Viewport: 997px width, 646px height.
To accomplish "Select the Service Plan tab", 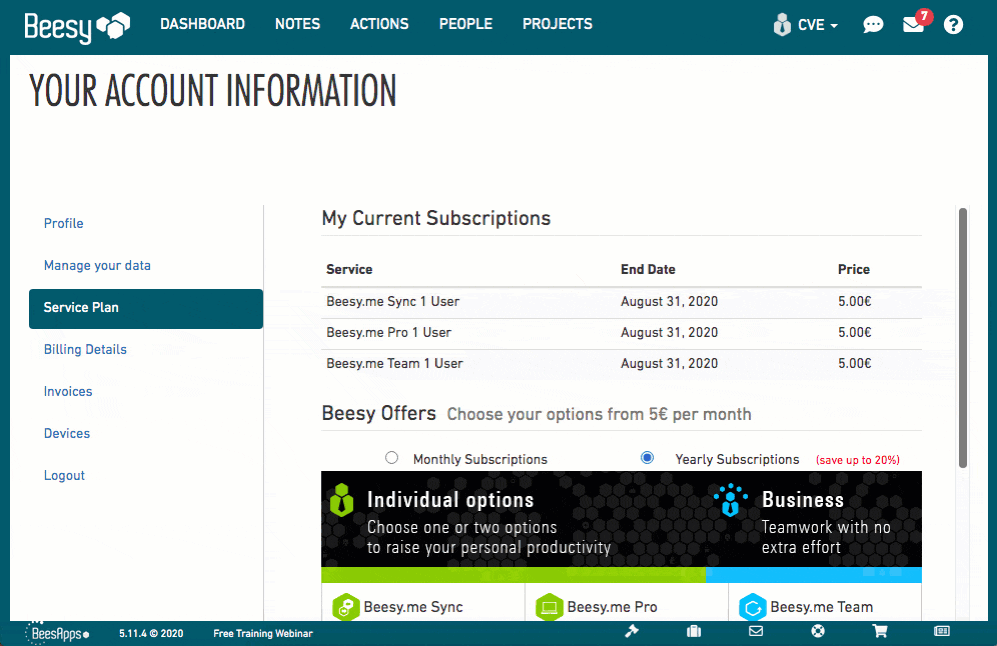I will pyautogui.click(x=146, y=308).
